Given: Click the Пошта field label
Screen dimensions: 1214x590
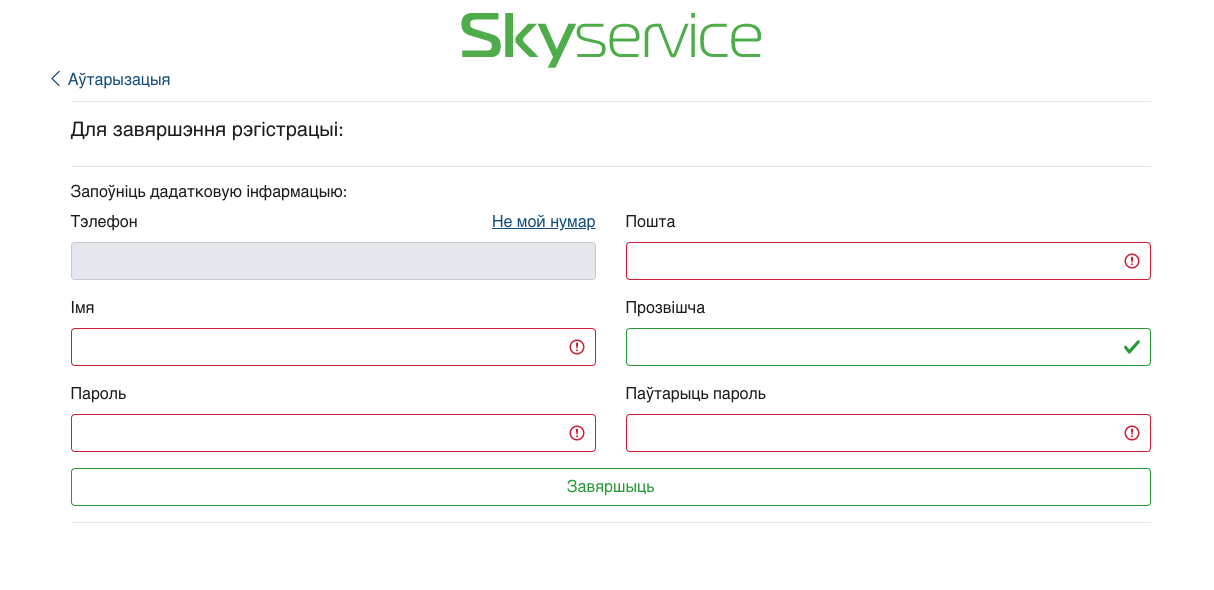Looking at the screenshot, I should click(x=650, y=222).
